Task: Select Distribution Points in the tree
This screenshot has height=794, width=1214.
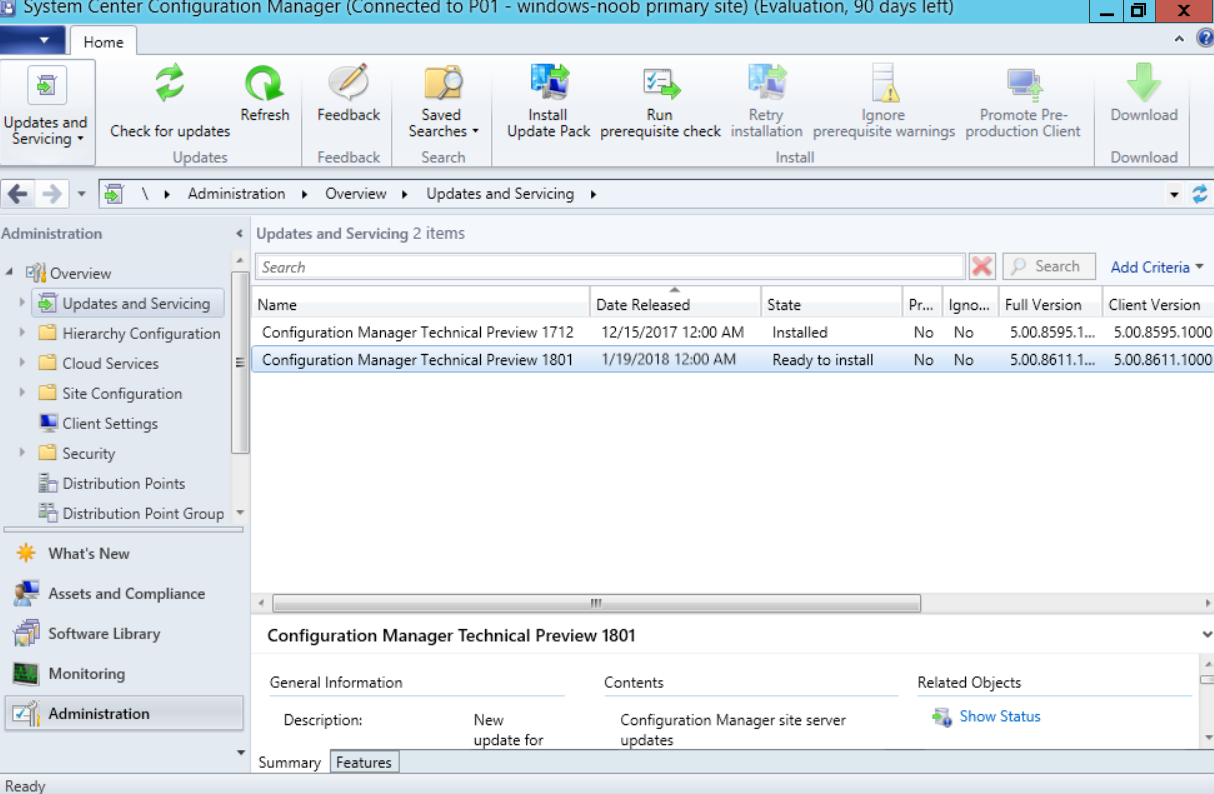Action: click(112, 483)
